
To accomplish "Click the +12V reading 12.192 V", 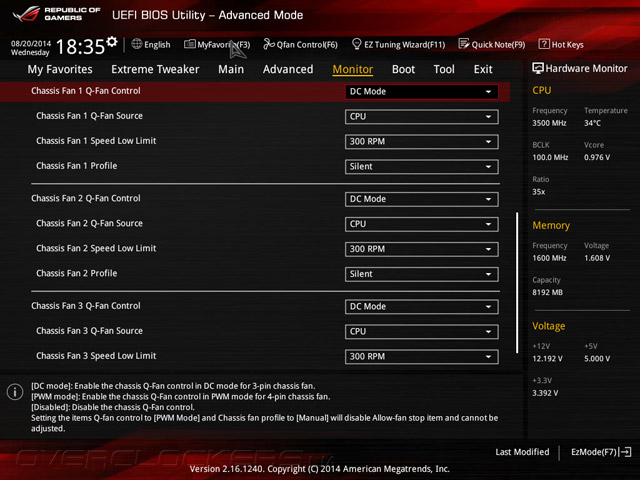I will [547, 358].
